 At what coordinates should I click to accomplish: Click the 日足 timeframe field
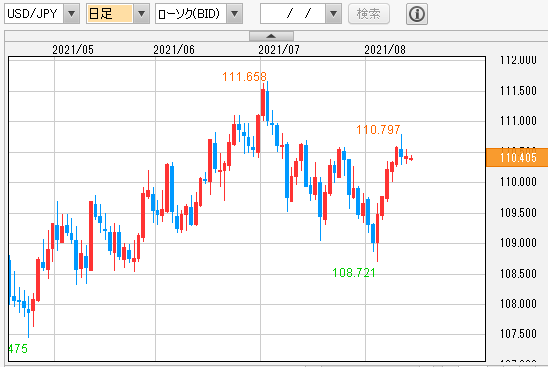click(110, 14)
